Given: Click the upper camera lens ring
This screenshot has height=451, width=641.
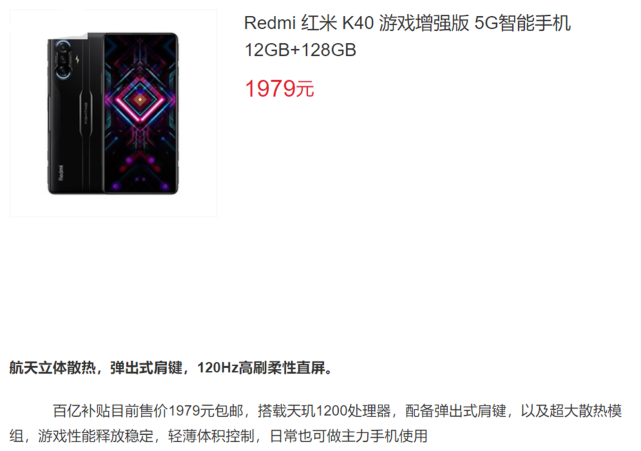Looking at the screenshot, I should [63, 46].
